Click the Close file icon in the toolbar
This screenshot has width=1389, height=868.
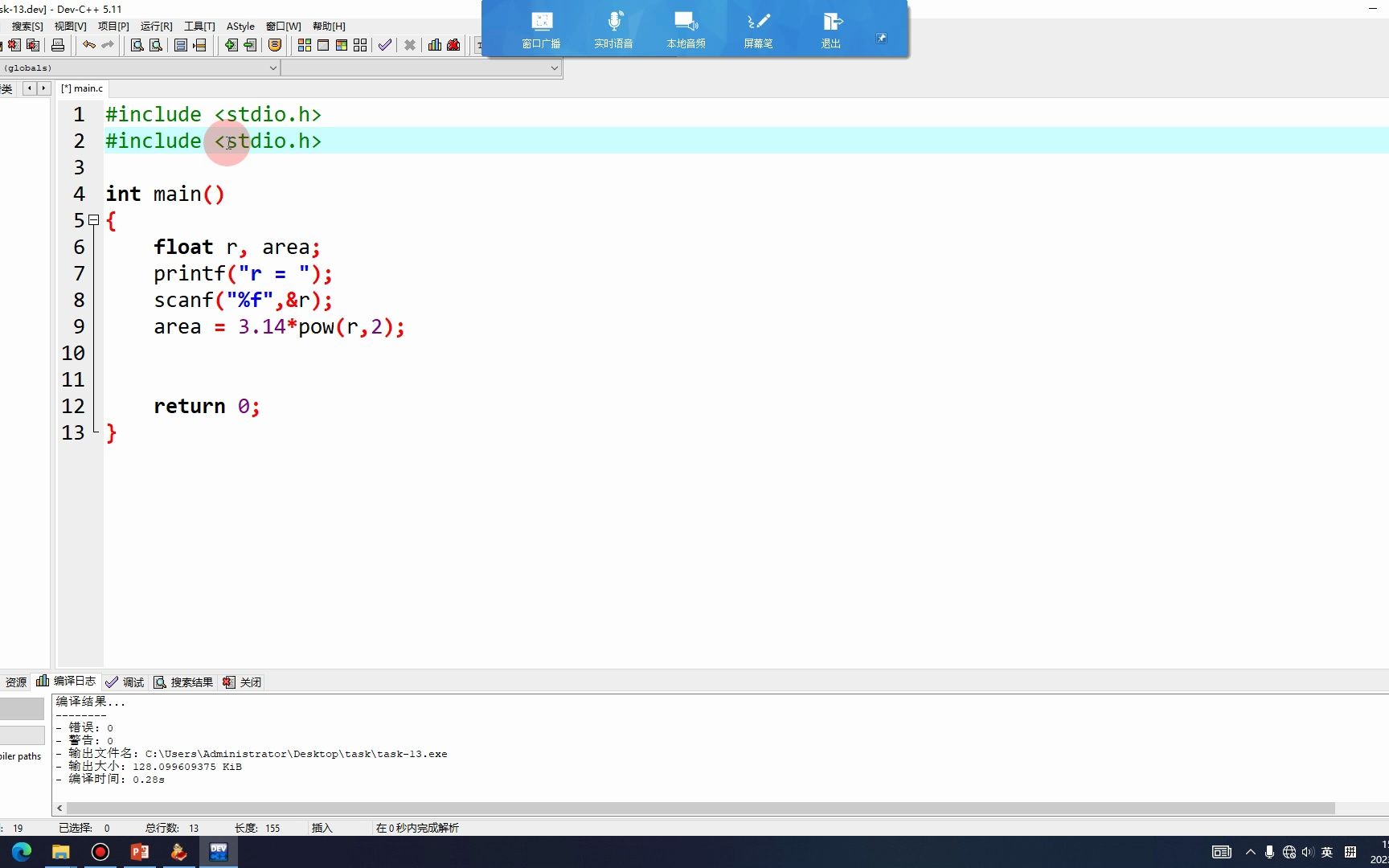[14, 45]
